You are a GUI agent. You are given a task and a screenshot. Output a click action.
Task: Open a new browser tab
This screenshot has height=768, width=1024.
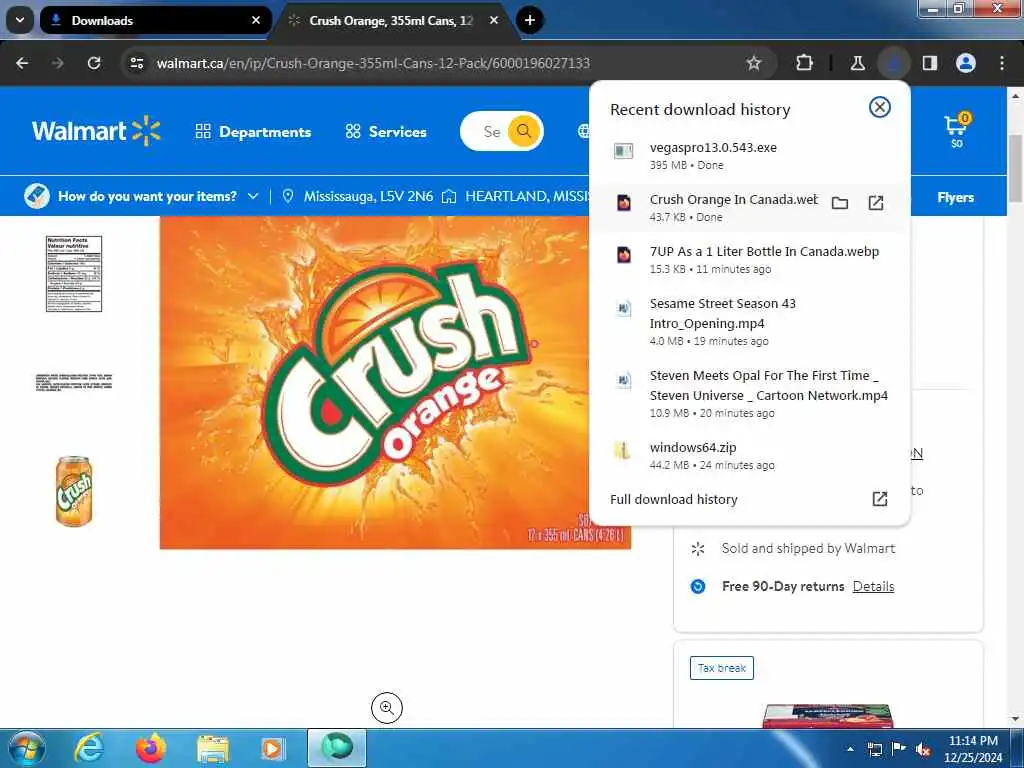click(530, 20)
